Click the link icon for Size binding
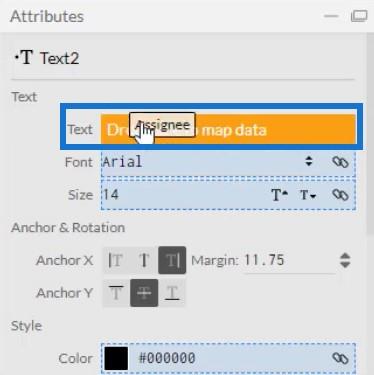 [x=340, y=195]
